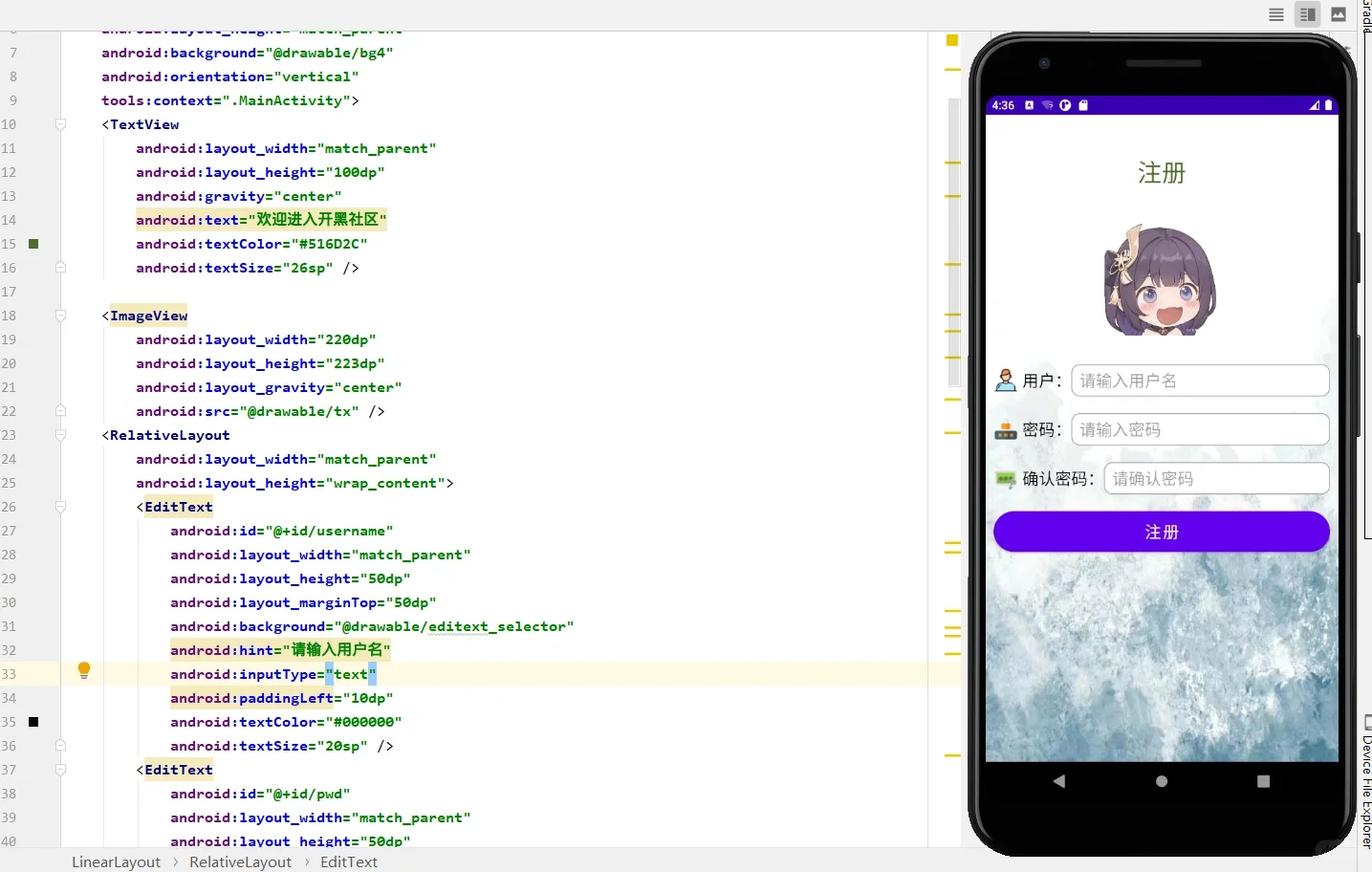Collapse the TextView element fold arrow

point(59,124)
